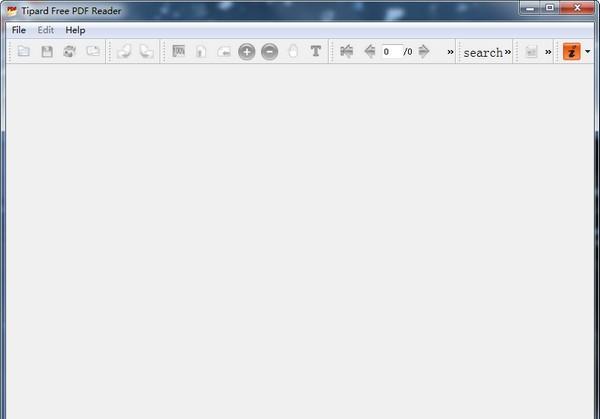Select the text selection T tool
This screenshot has height=419, width=600.
tap(316, 51)
